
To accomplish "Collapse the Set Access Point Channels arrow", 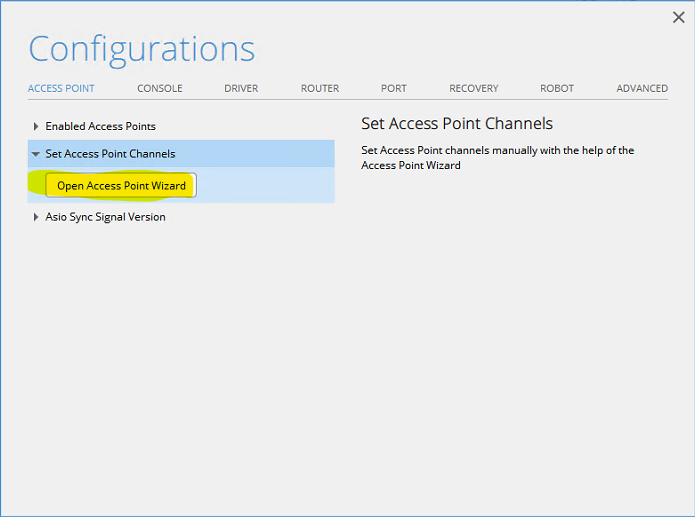I will coord(36,154).
